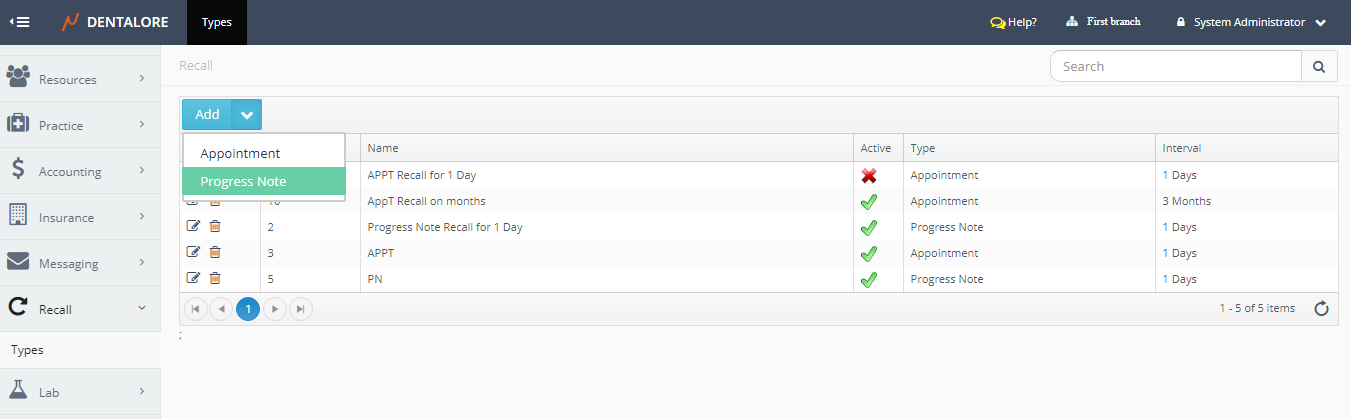
Task: Delete the Progress Note Recall for 1 Day row
Action: coord(215,227)
